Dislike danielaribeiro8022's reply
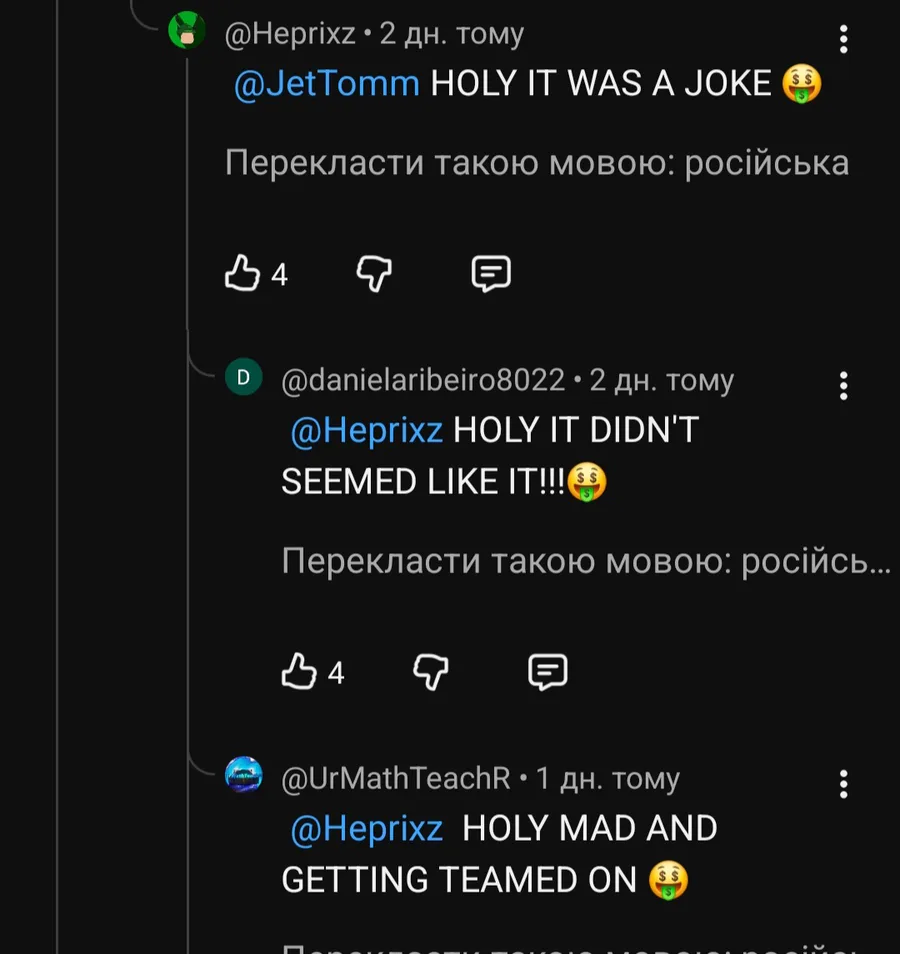This screenshot has height=954, width=900. (430, 672)
